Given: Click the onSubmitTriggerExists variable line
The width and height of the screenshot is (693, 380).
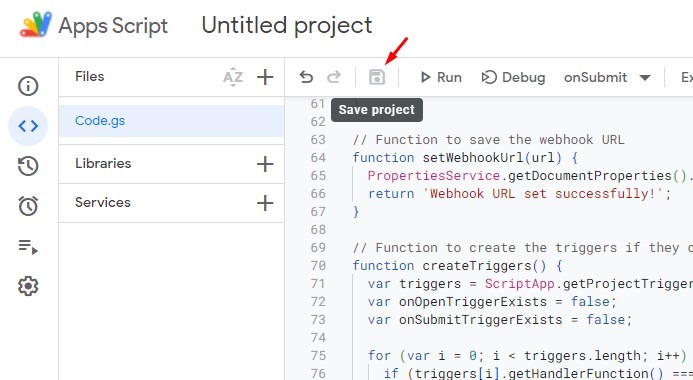Looking at the screenshot, I should [x=500, y=320].
